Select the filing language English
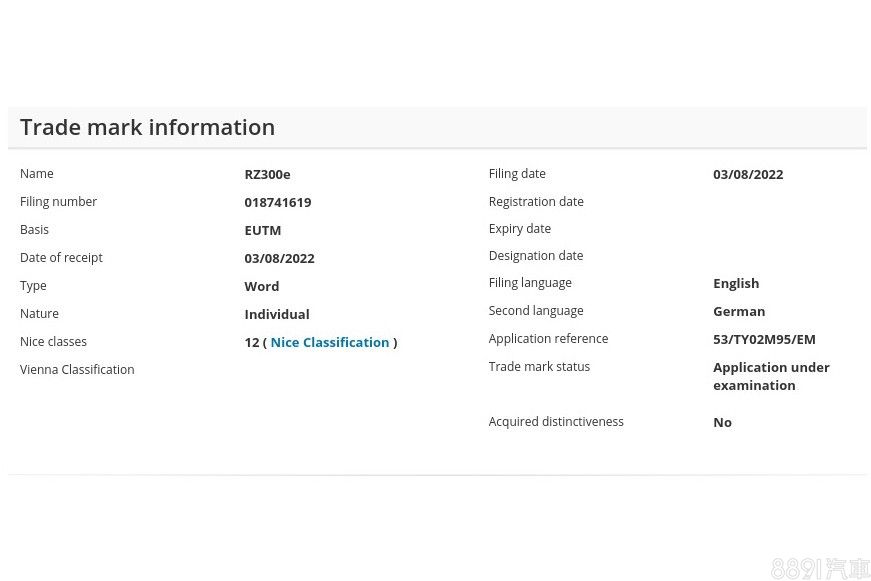Viewport: 871px width, 581px height. pos(735,283)
